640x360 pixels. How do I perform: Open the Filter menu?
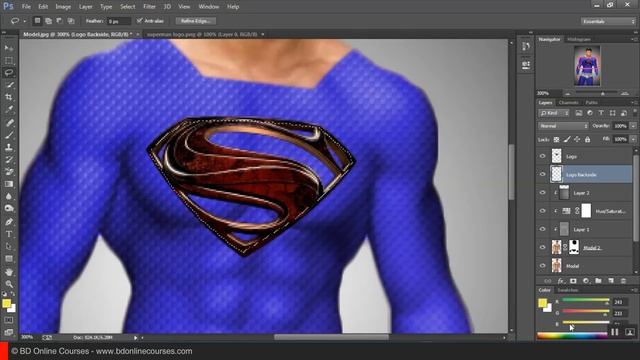tap(149, 7)
